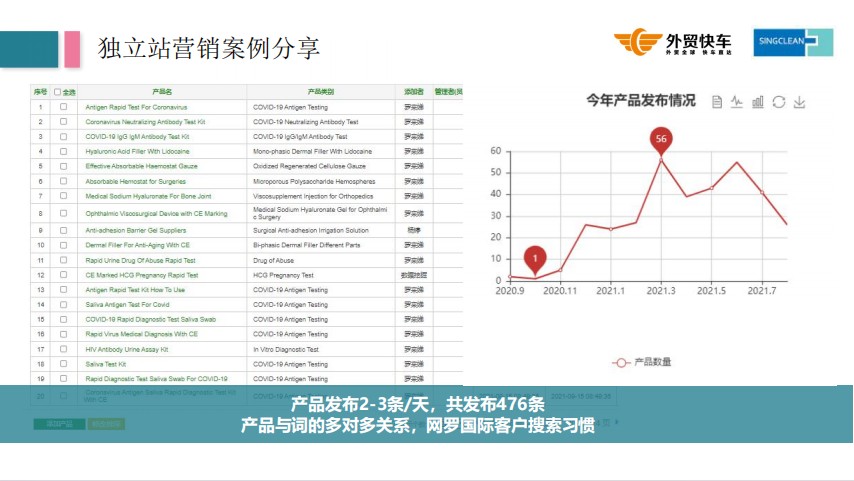Image resolution: width=854 pixels, height=481 pixels.
Task: Check the Ophthalmic Viscosurgical Device row
Action: point(64,213)
